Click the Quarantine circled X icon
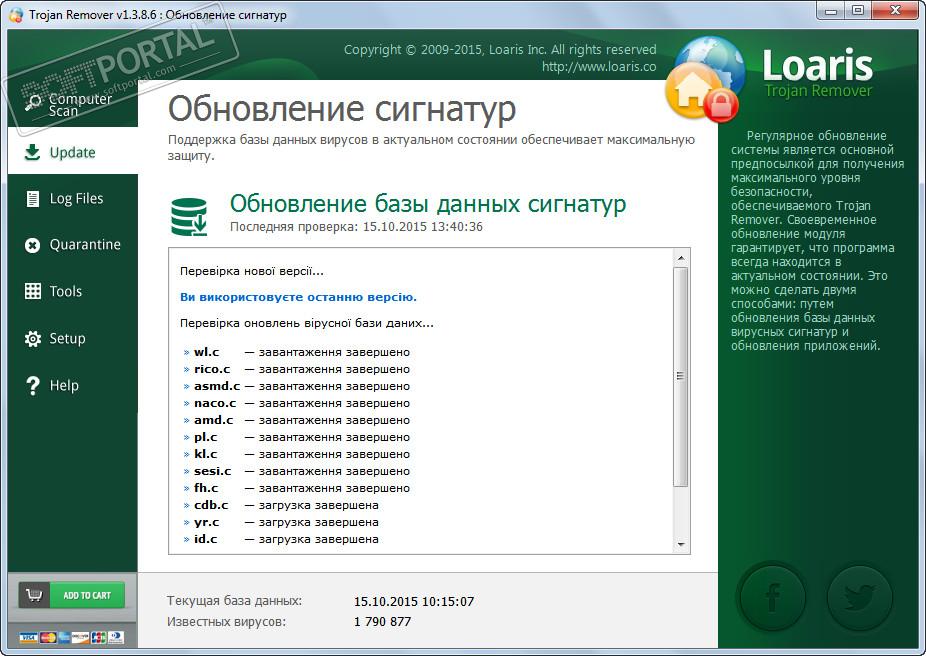The image size is (926, 656). 32,245
